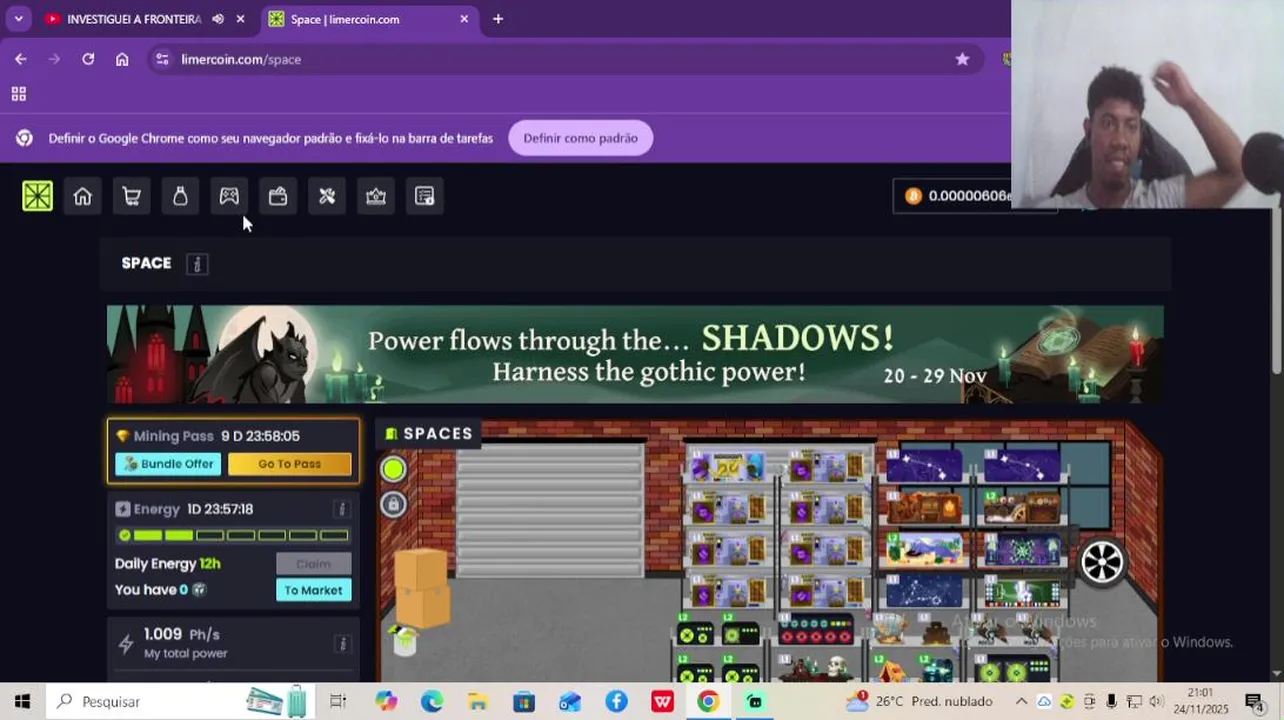
Task: Click the browser home button
Action: click(x=122, y=59)
